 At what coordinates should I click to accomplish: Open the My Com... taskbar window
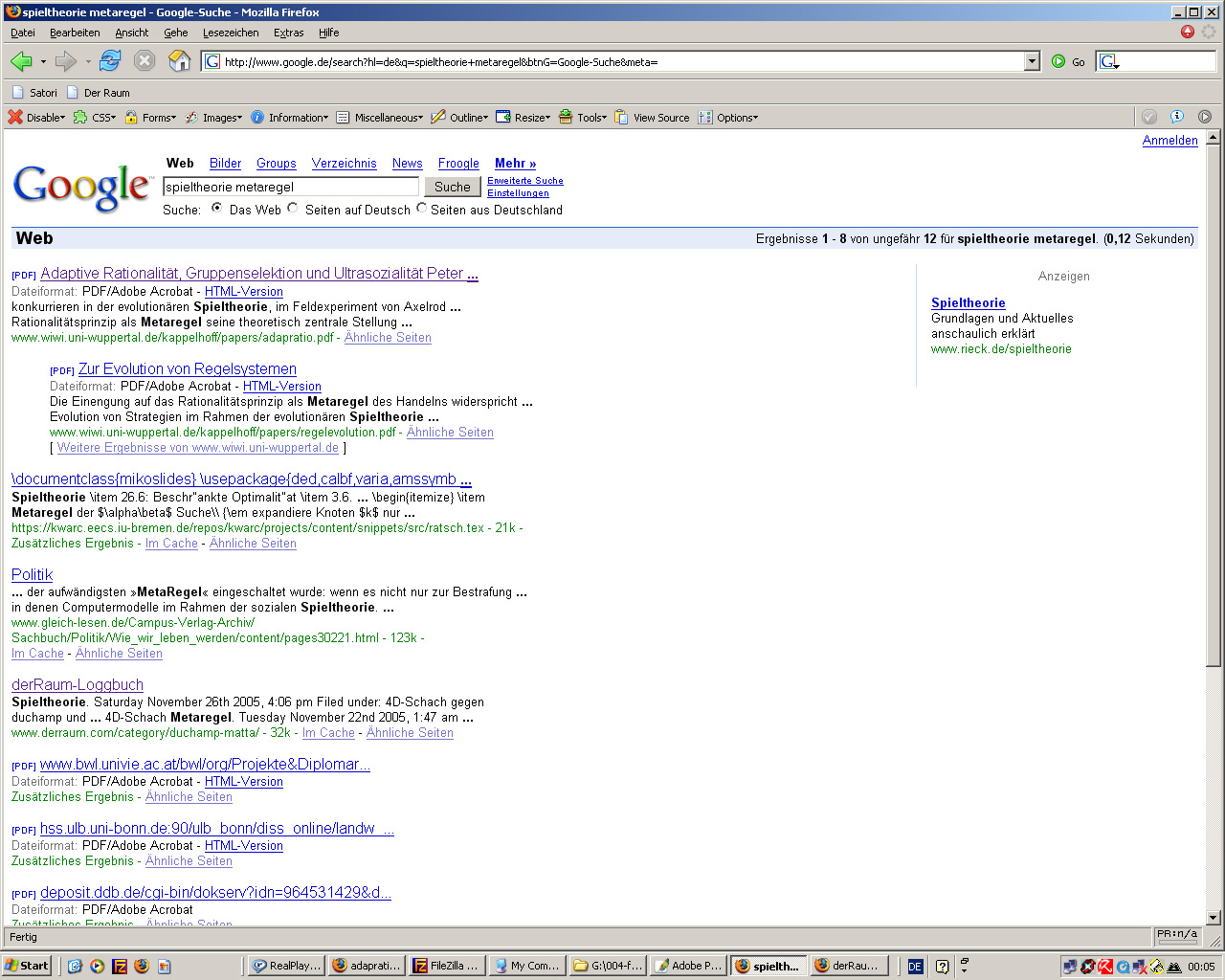526,966
